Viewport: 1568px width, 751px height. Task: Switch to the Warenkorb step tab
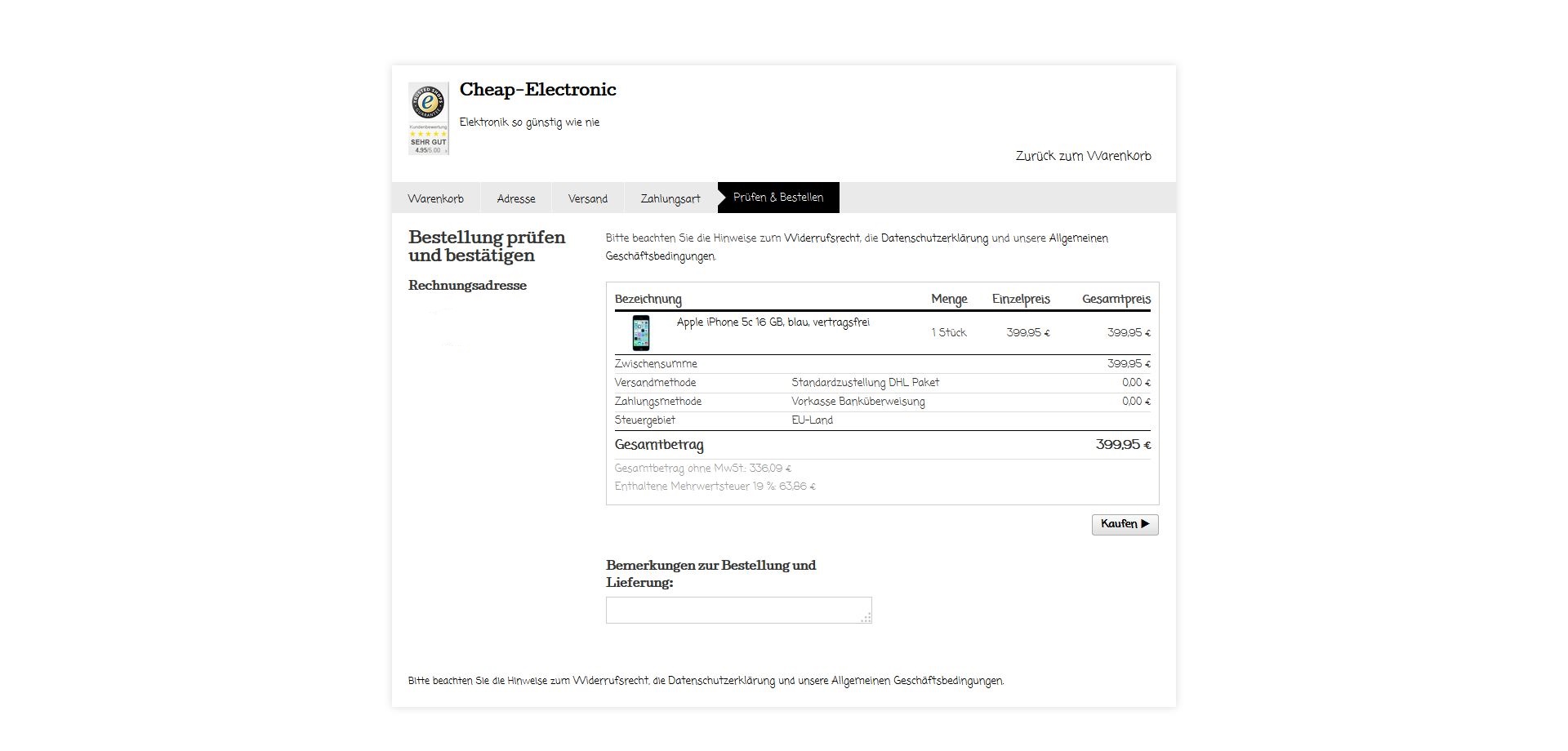coord(436,198)
